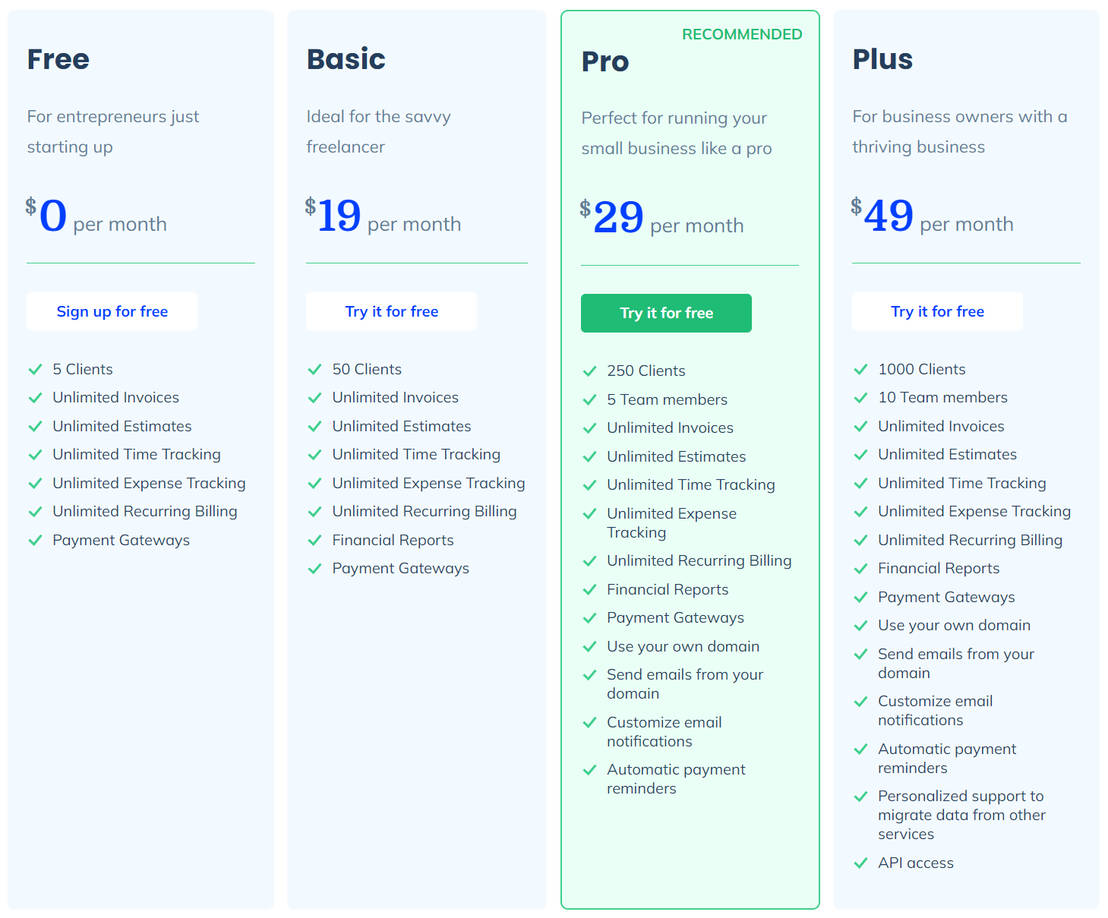The height and width of the screenshot is (918, 1108).
Task: Click the checkmark next to Personalized support feature
Action: click(x=861, y=797)
